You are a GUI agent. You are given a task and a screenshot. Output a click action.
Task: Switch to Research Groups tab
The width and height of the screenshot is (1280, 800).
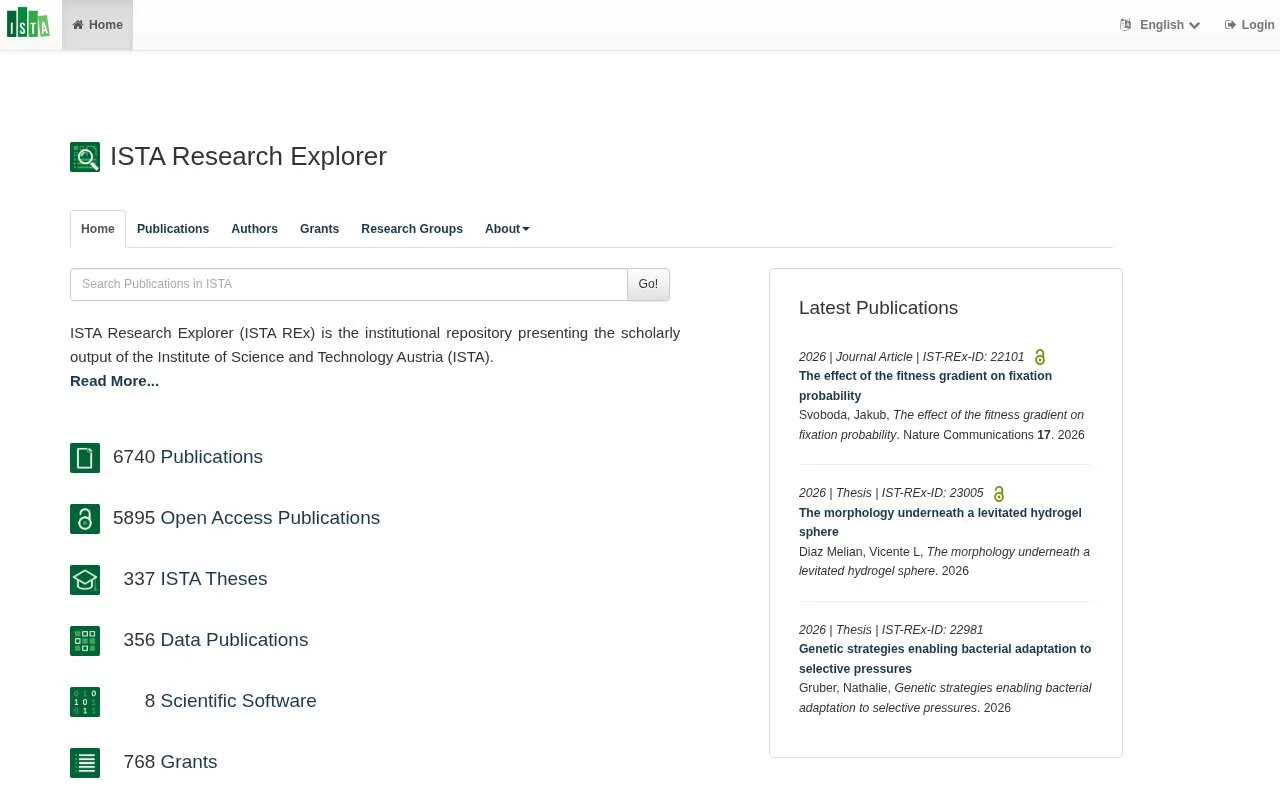(x=412, y=229)
